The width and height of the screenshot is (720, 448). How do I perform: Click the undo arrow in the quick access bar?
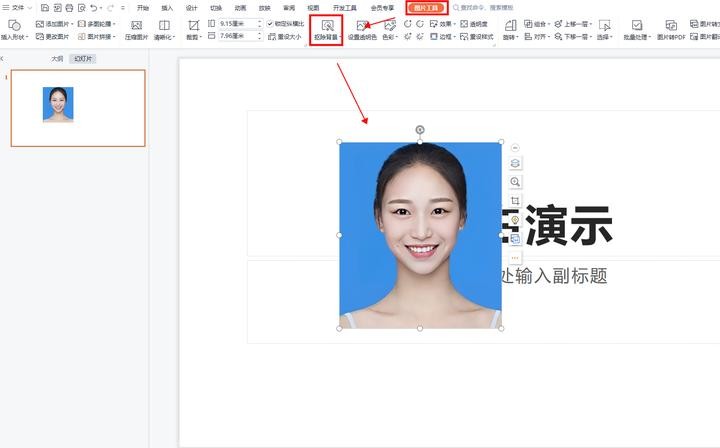[x=94, y=7]
